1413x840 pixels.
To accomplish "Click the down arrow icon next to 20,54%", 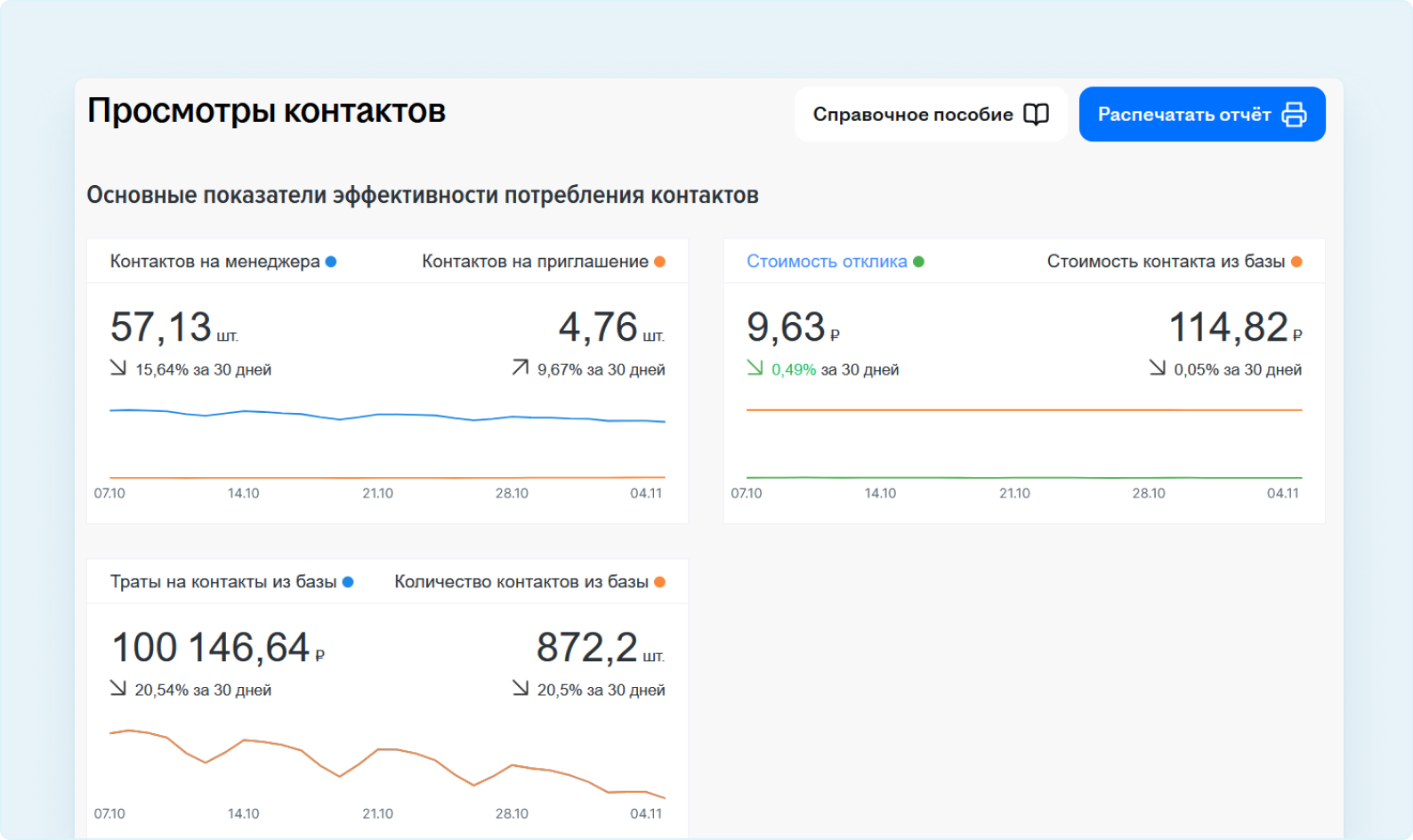I will [x=118, y=688].
